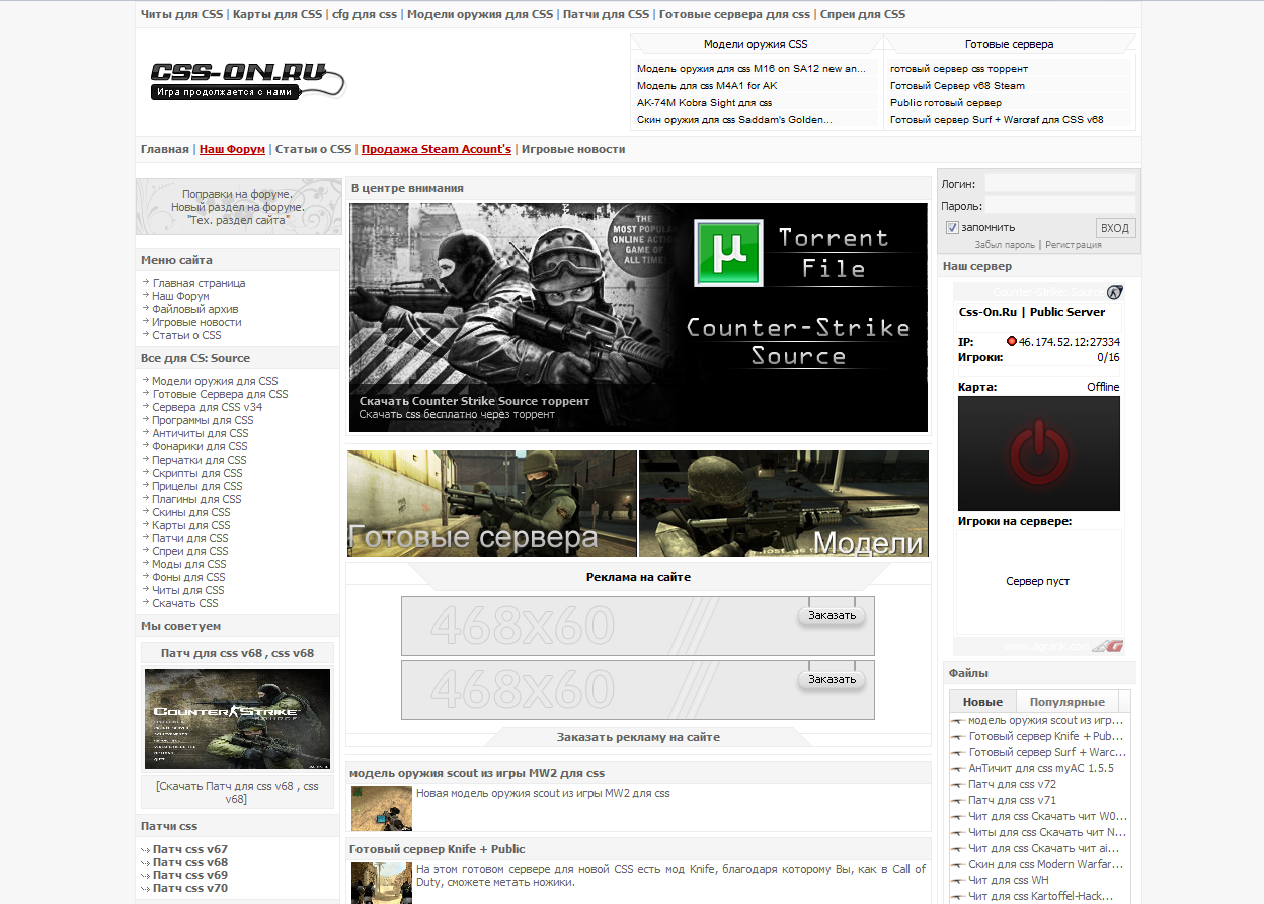1264x904 pixels.
Task: Open 'Готовый Сервер v68 Steam' link
Action: 957,86
